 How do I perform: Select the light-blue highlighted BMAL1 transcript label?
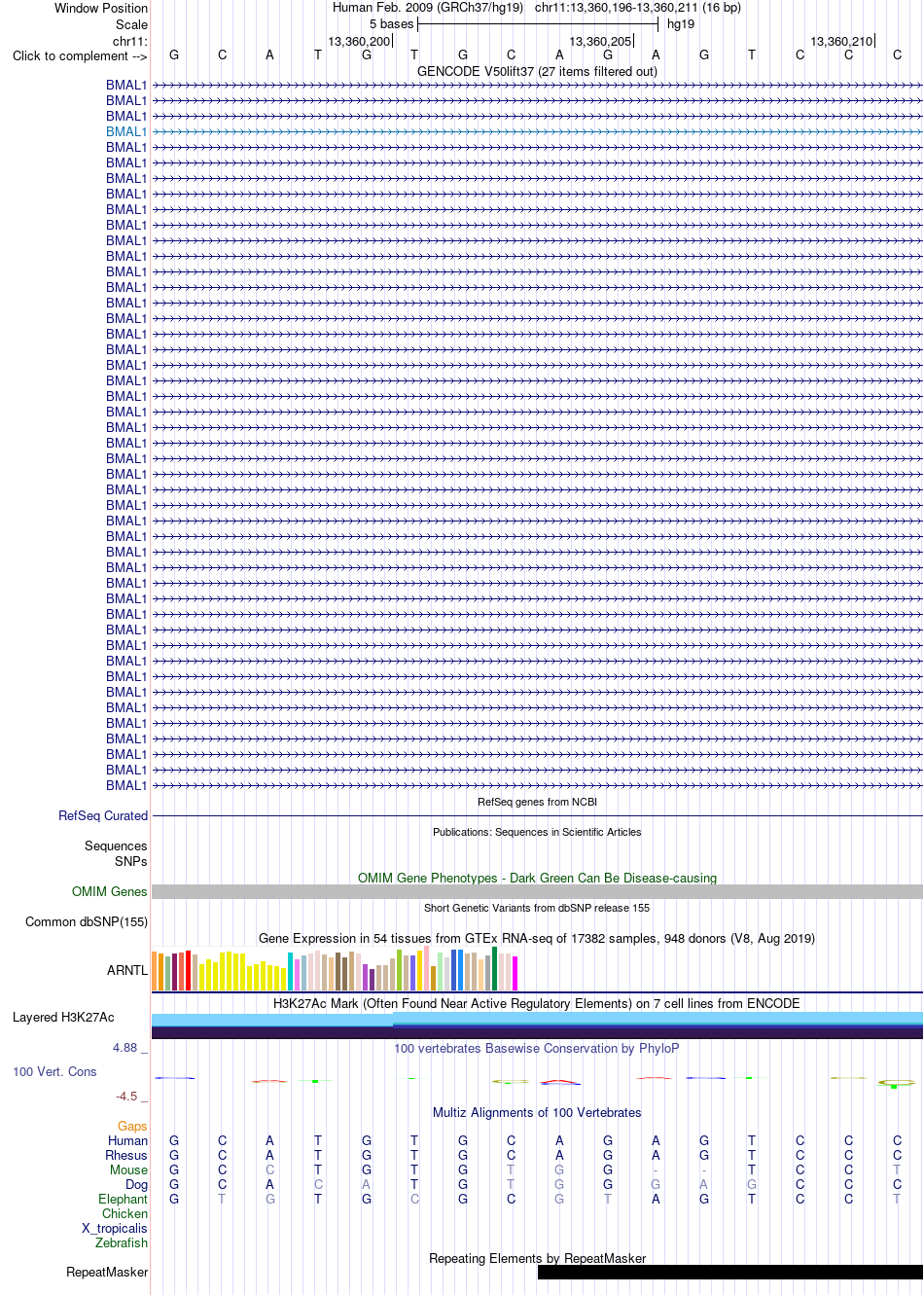(x=126, y=131)
